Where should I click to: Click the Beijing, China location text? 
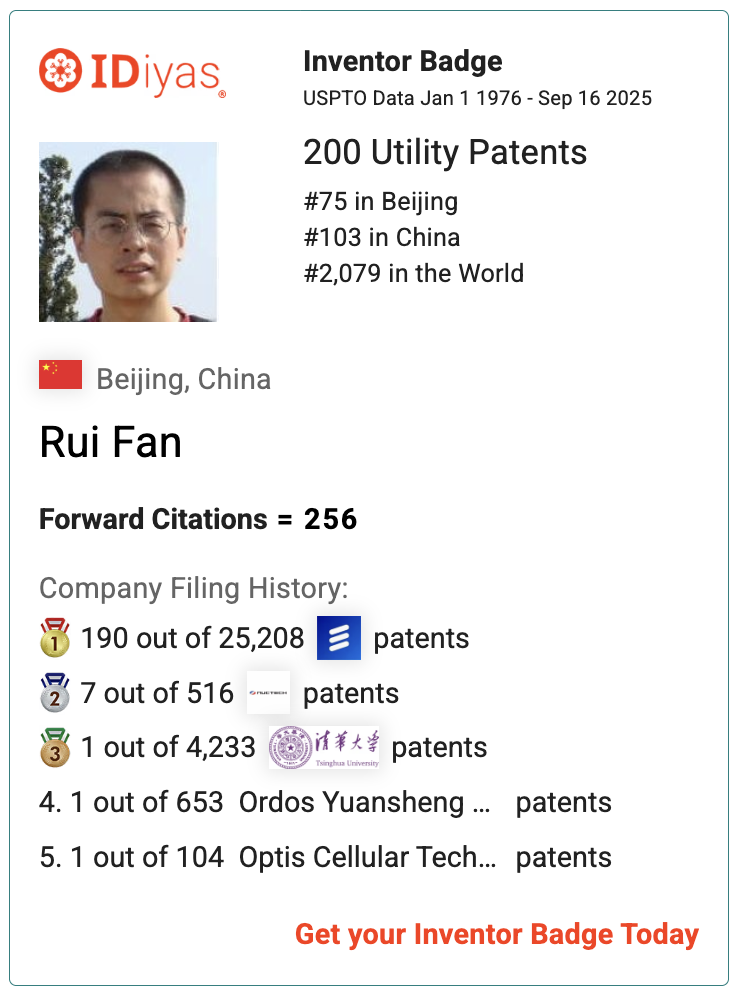coord(184,380)
